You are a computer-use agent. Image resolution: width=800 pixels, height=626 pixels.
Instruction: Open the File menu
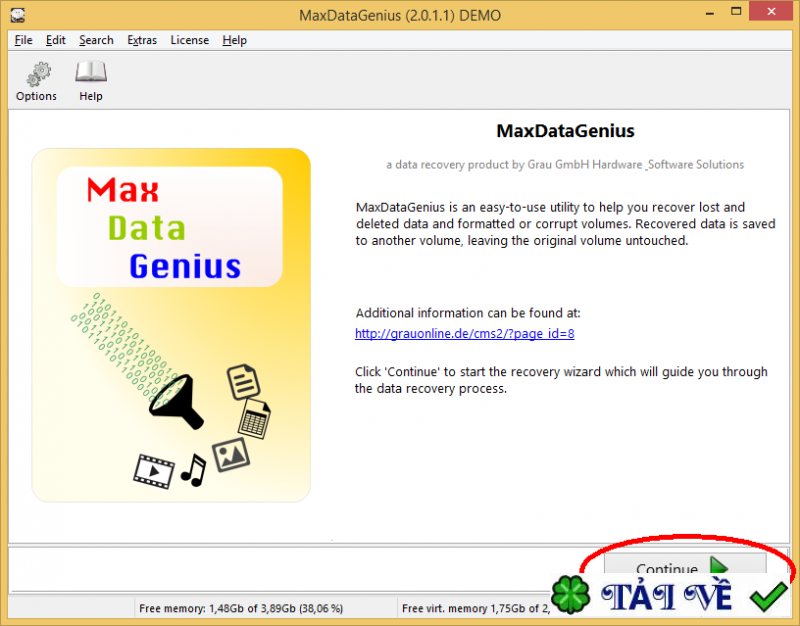[x=22, y=40]
